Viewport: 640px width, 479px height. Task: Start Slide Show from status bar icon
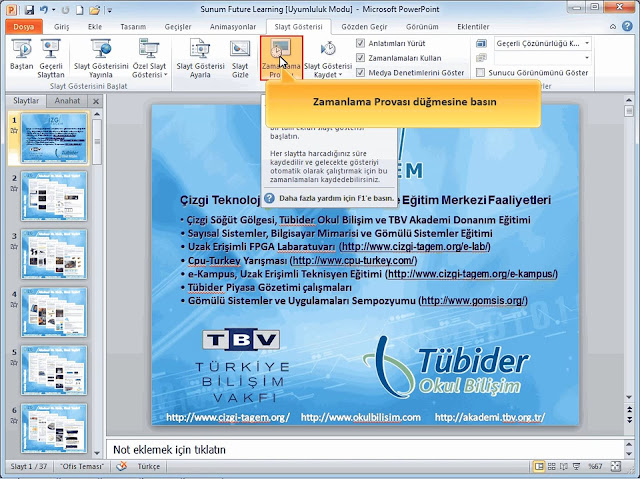[x=576, y=466]
